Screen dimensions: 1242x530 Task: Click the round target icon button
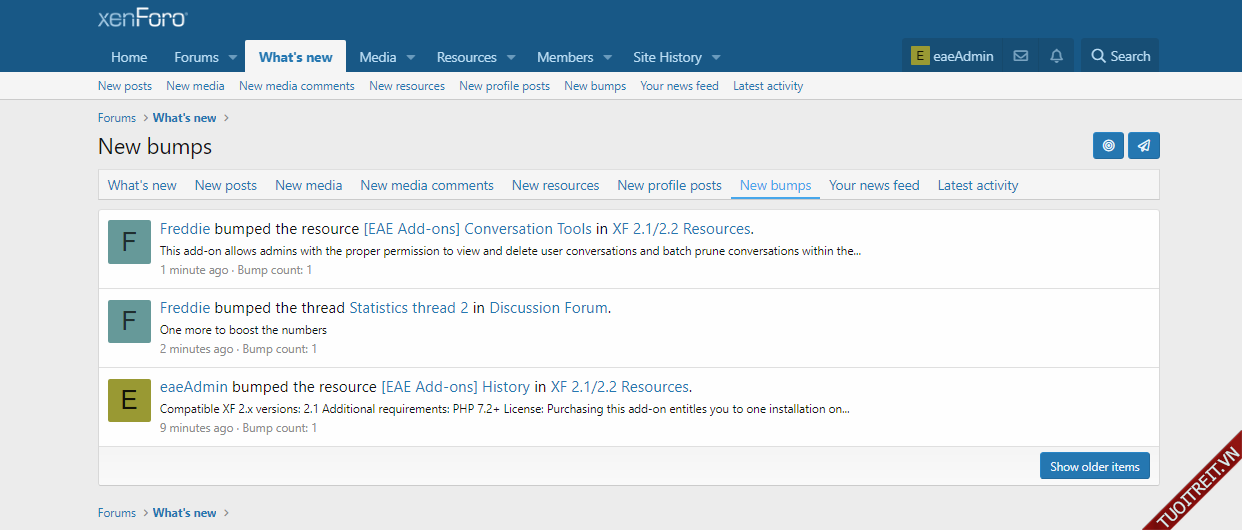tap(1108, 146)
